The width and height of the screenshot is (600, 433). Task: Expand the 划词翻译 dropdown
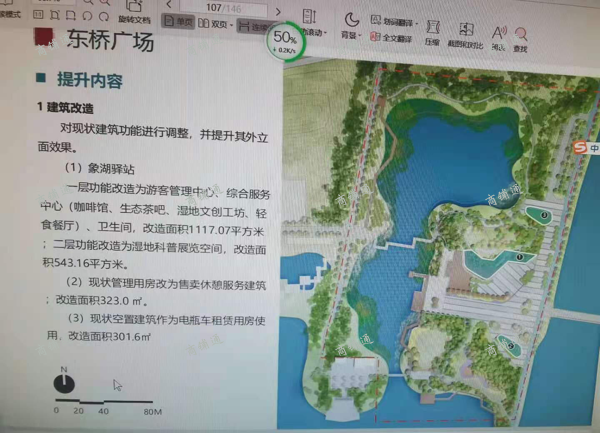tap(418, 21)
